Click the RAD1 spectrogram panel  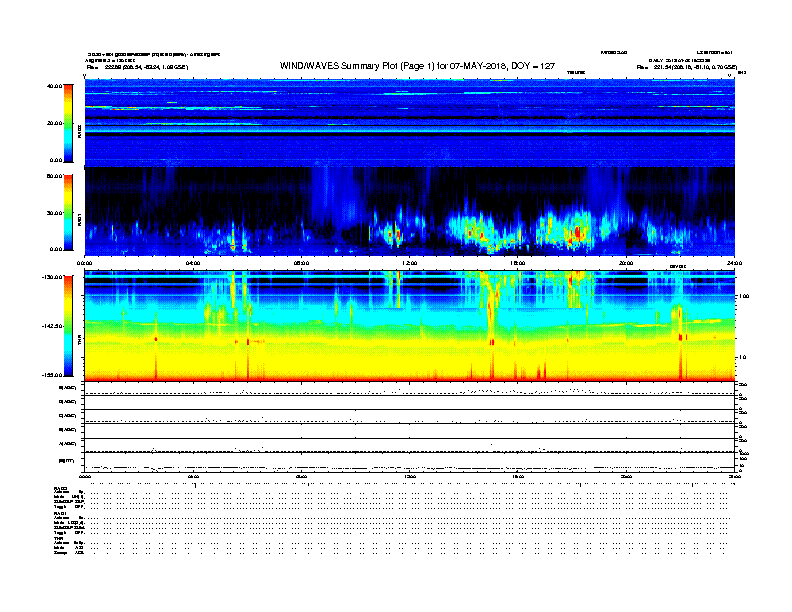pos(410,212)
